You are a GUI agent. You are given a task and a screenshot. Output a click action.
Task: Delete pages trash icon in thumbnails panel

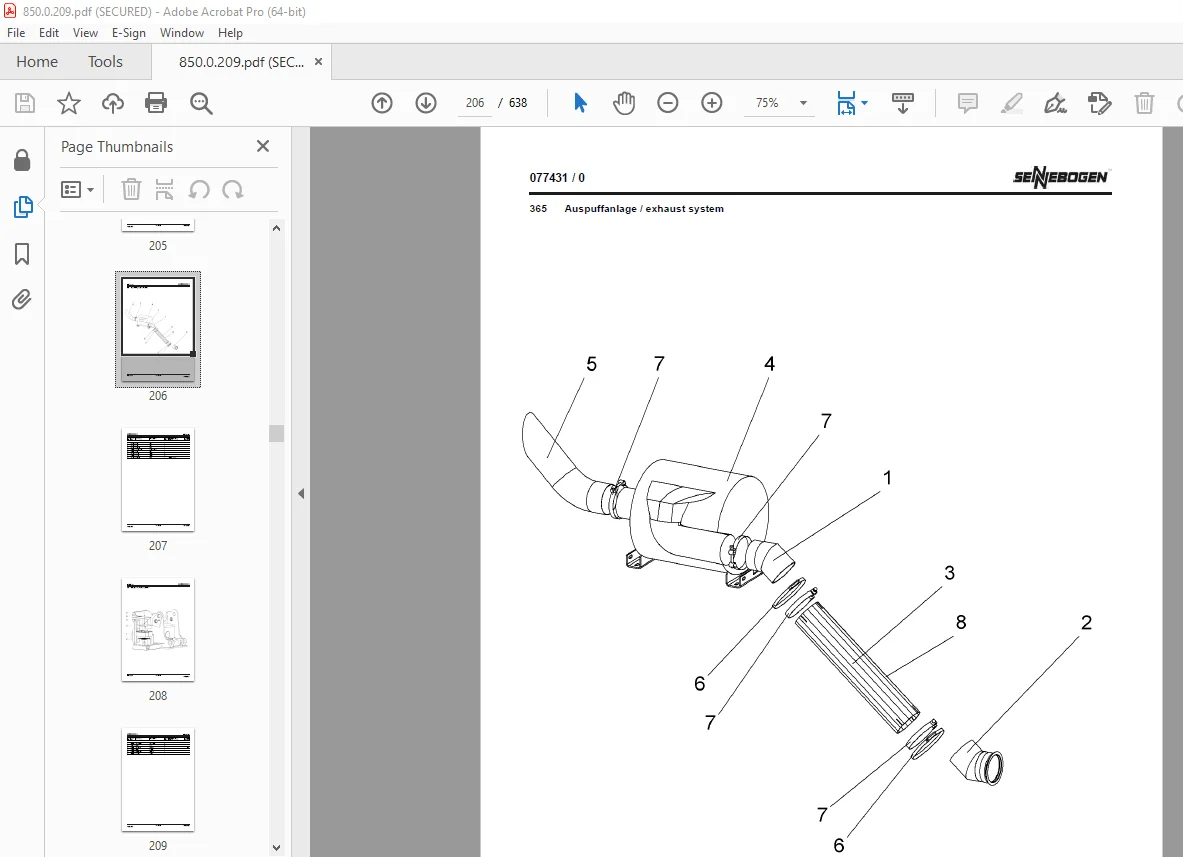(131, 189)
